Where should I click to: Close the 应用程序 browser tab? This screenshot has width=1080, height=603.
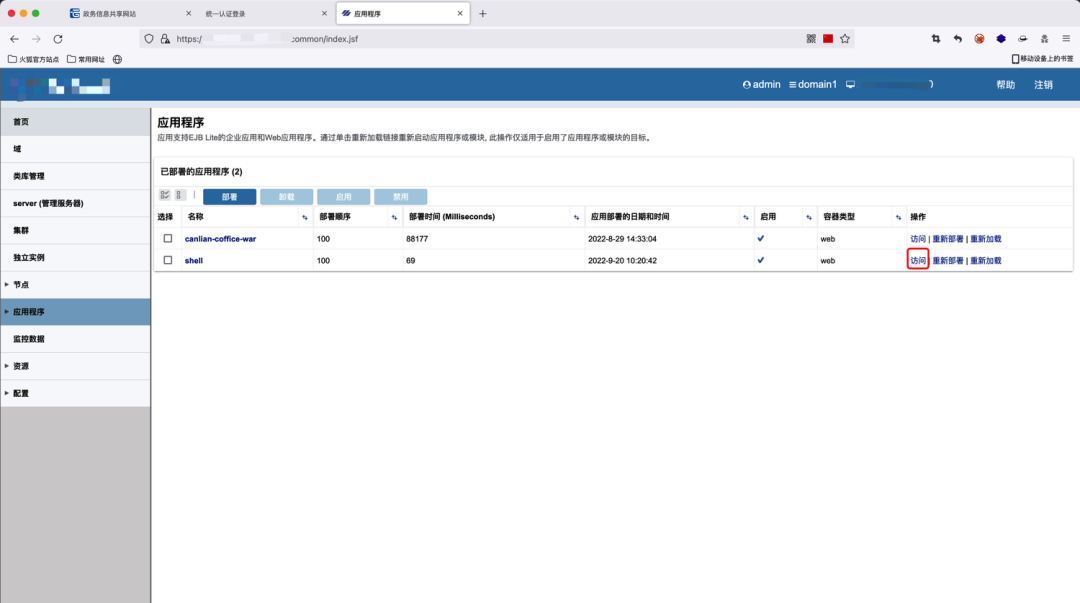[460, 13]
